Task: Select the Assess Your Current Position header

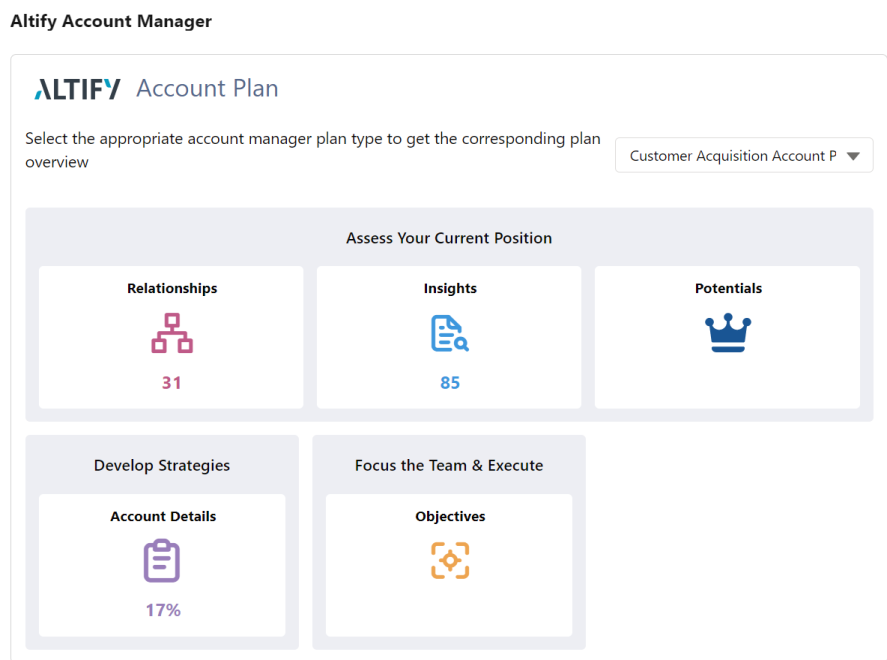Action: coord(449,238)
